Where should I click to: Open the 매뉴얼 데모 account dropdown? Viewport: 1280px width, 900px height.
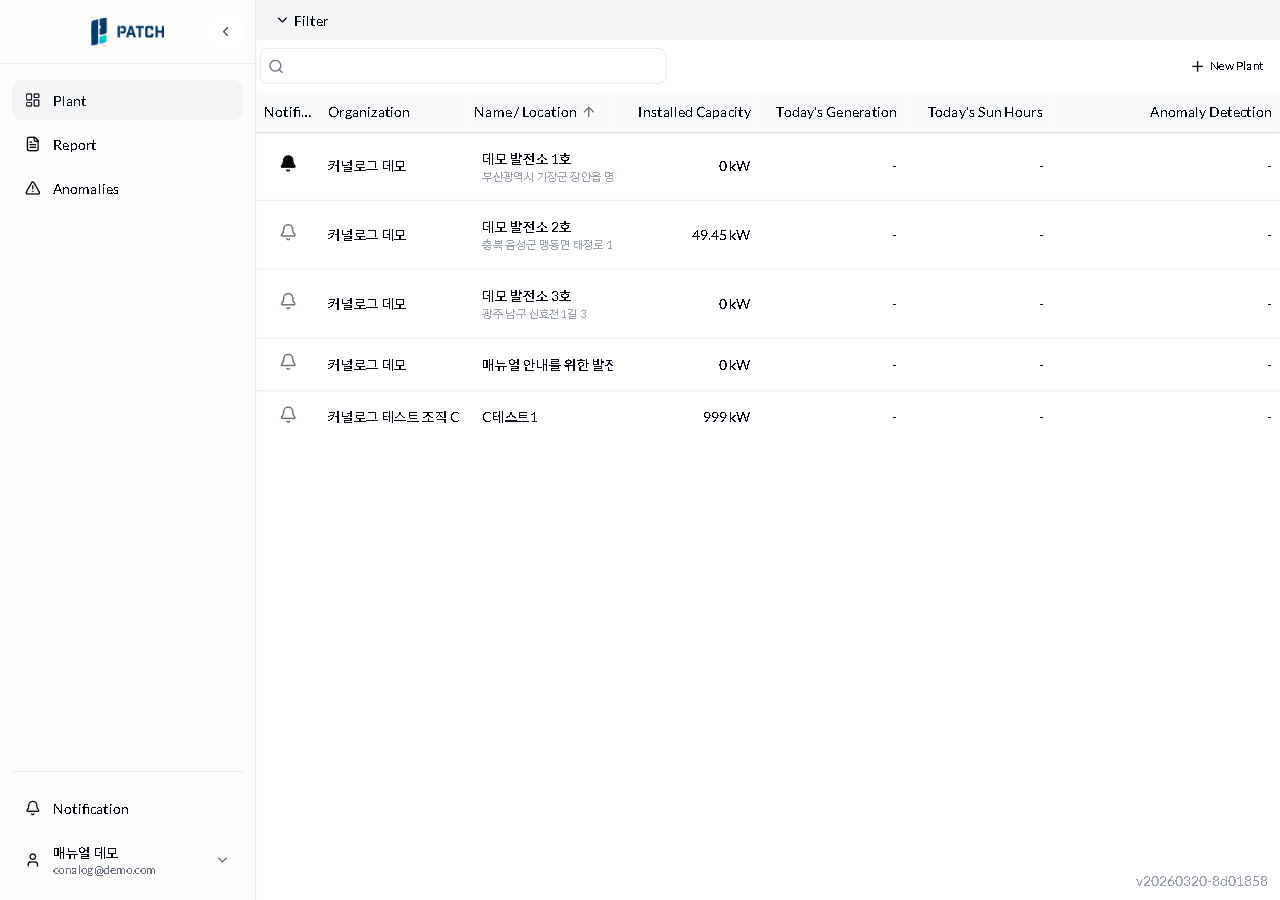(222, 860)
